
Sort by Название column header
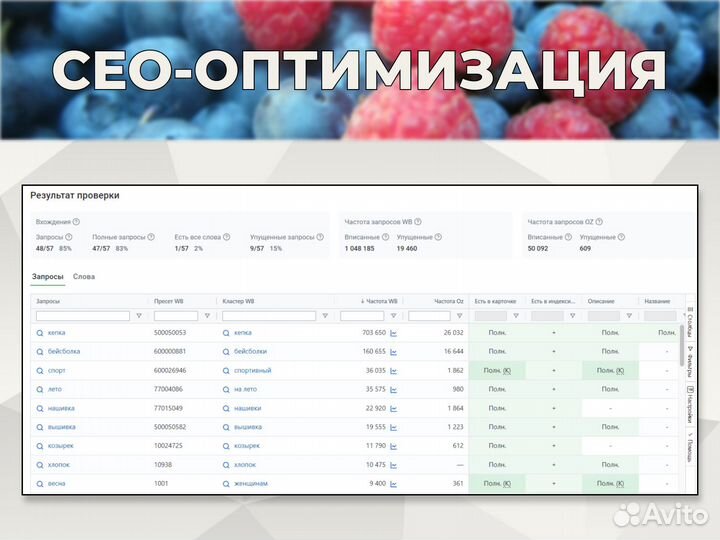point(657,301)
